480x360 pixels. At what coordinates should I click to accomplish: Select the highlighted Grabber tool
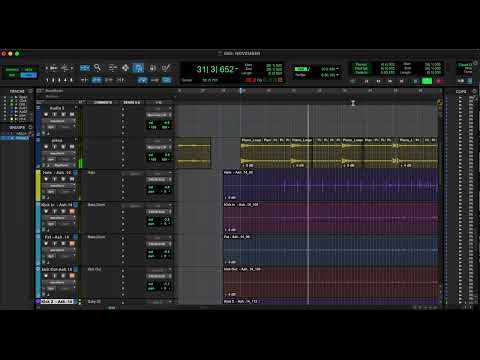[138, 68]
